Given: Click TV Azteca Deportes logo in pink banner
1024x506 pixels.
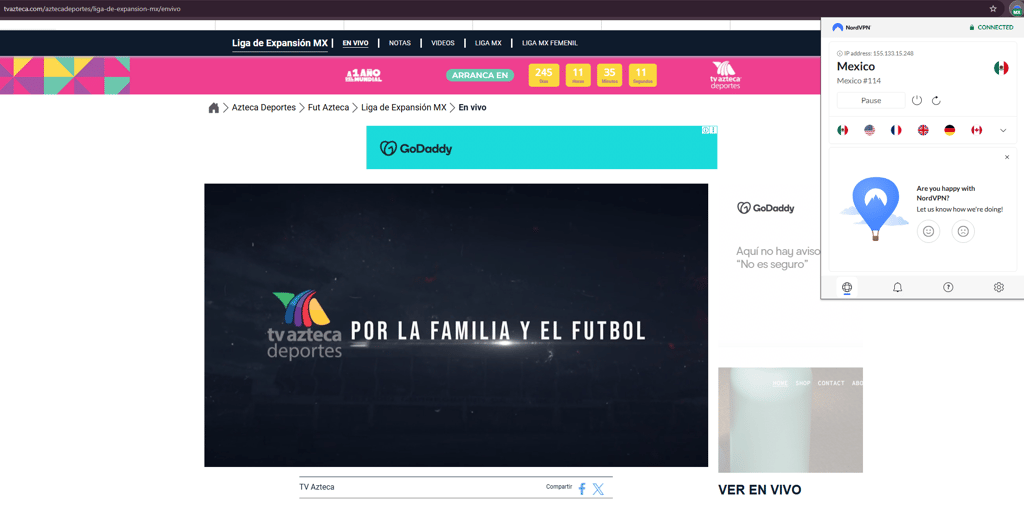Looking at the screenshot, I should pyautogui.click(x=726, y=75).
